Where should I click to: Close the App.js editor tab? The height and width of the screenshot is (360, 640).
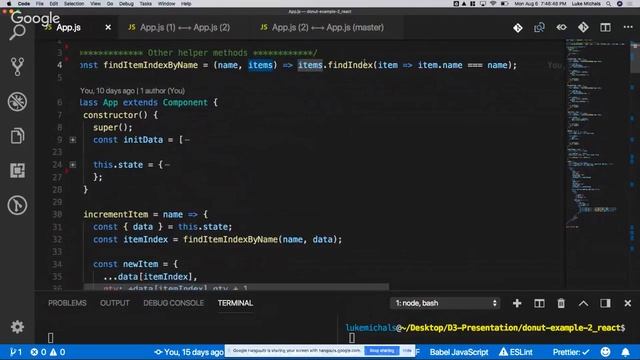(x=108, y=27)
